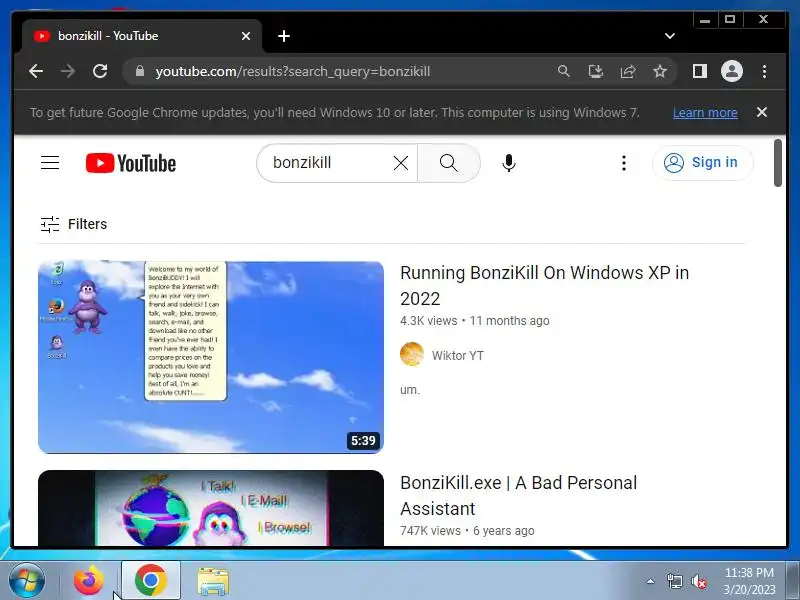Launch Firefox from the taskbar
This screenshot has width=800, height=600.
tap(89, 581)
